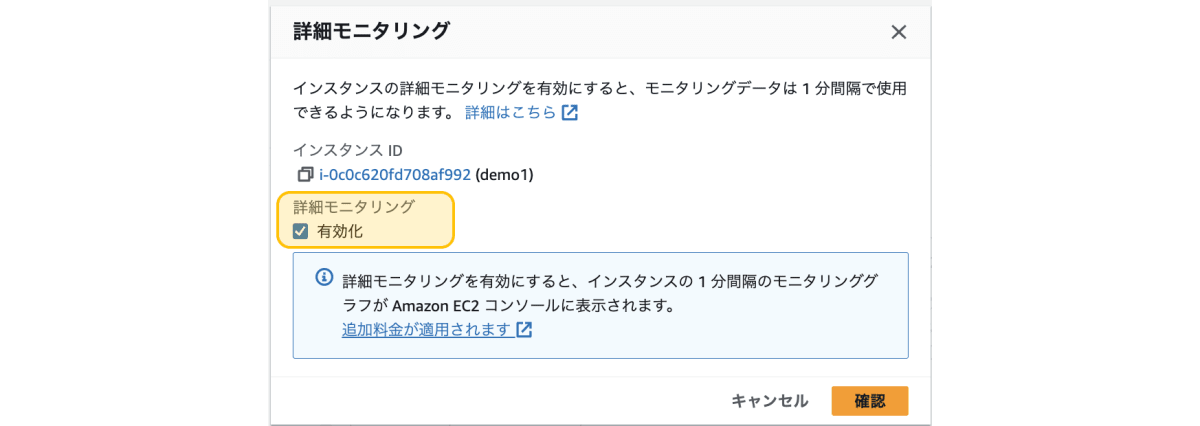Image resolution: width=1200 pixels, height=426 pixels.
Task: Click the description paragraph about 1 分間隔
Action: pyautogui.click(x=600, y=100)
